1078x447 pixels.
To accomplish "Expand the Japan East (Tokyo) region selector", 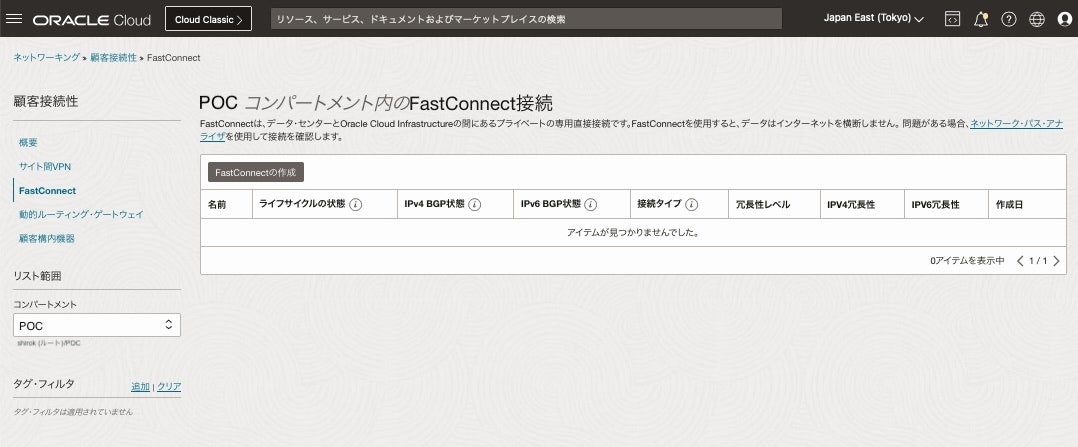I will pyautogui.click(x=873, y=18).
